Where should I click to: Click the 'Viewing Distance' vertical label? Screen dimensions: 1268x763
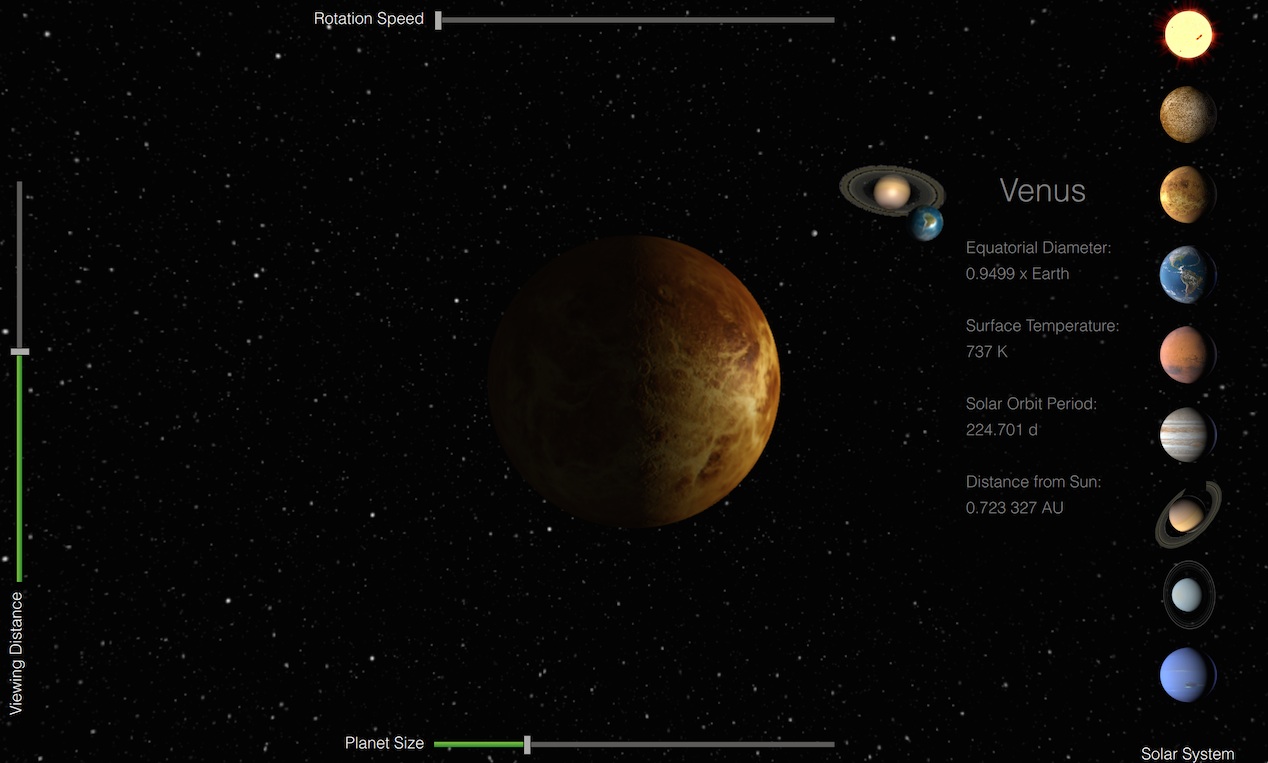pyautogui.click(x=16, y=653)
